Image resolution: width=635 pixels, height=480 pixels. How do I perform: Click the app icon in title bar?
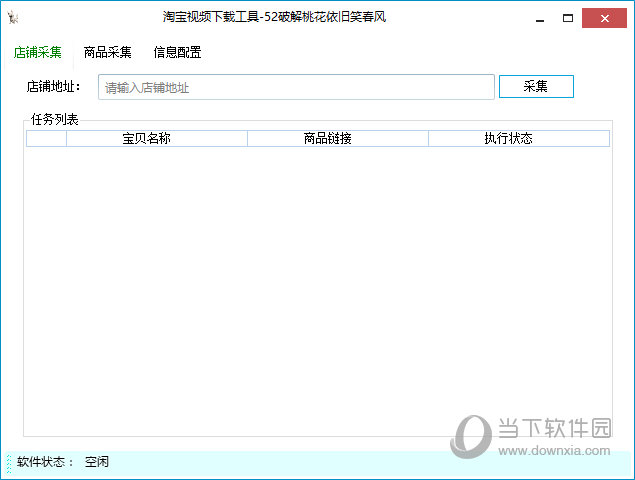13,17
